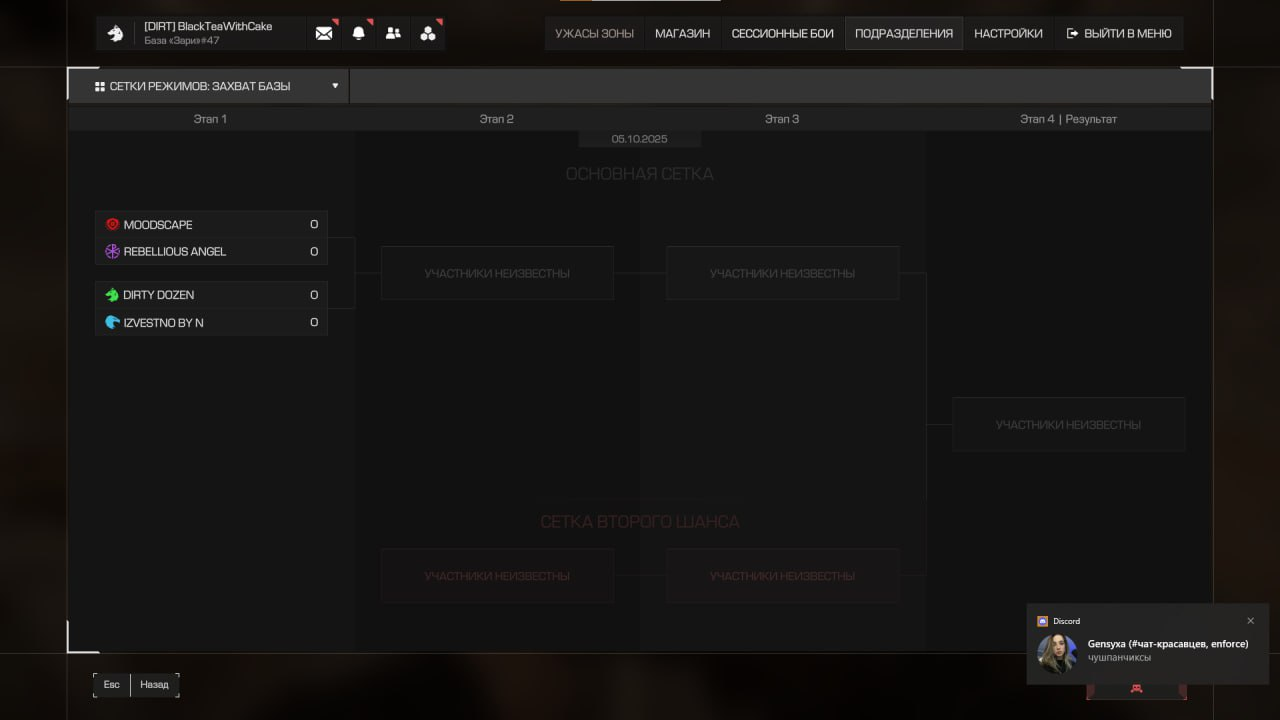1280x720 pixels.
Task: Click the wolf clan emblem icon
Action: point(116,33)
